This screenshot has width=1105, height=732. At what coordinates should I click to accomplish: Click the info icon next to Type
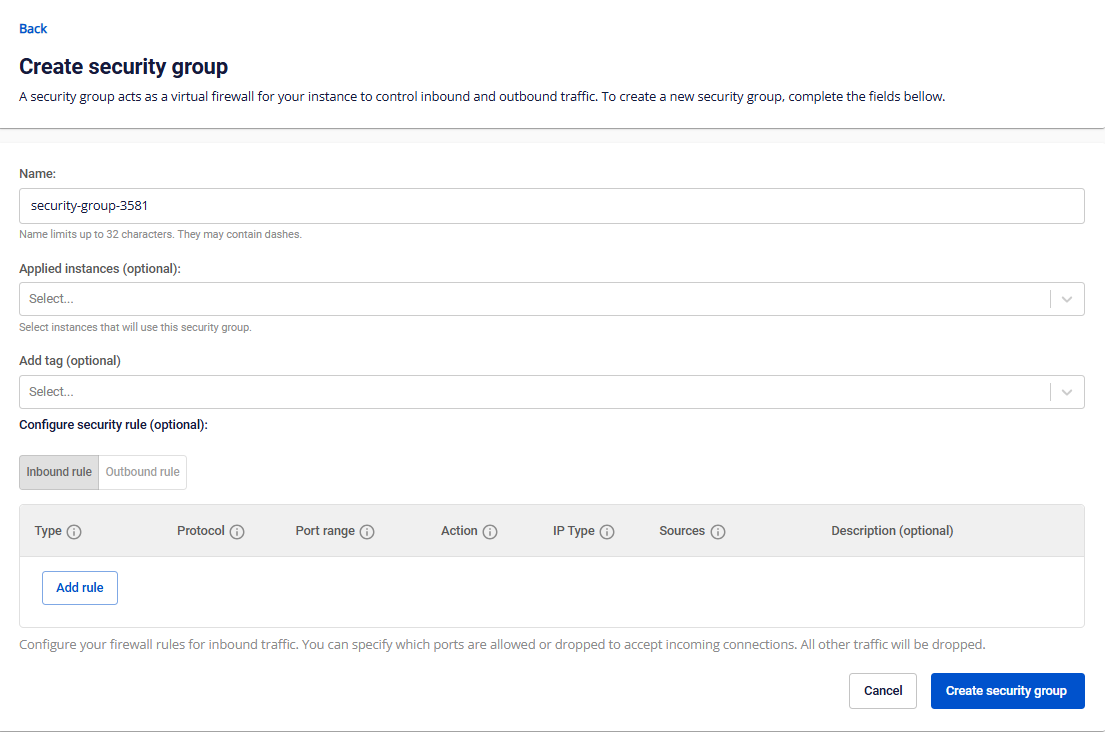tap(74, 532)
